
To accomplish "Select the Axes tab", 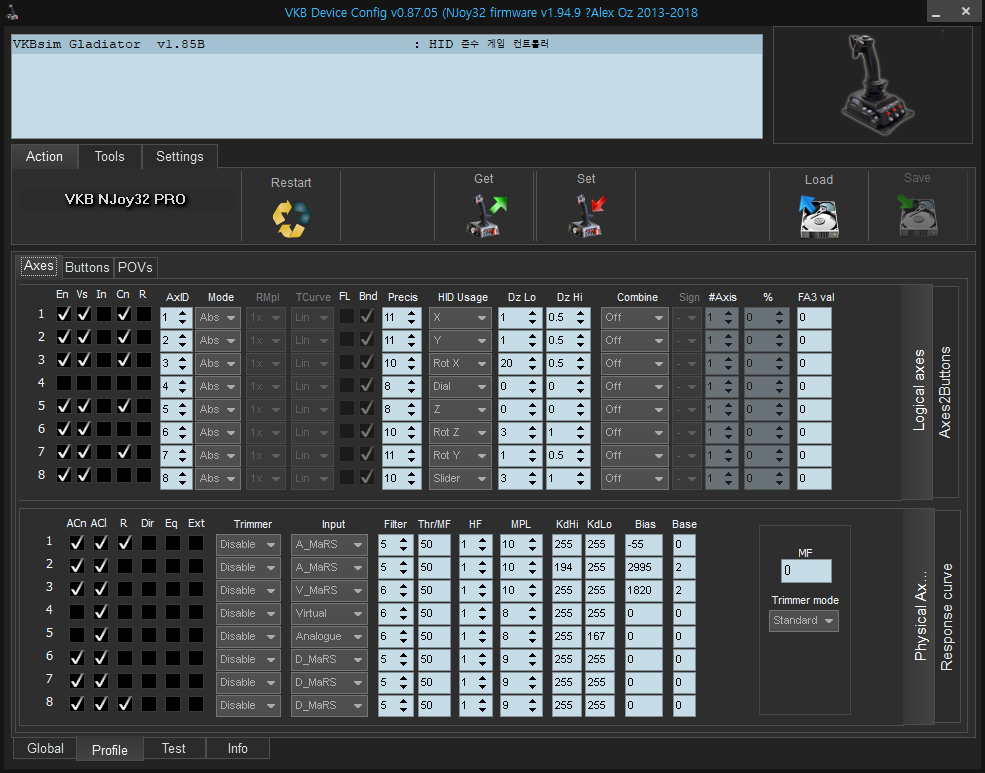I will (x=39, y=266).
